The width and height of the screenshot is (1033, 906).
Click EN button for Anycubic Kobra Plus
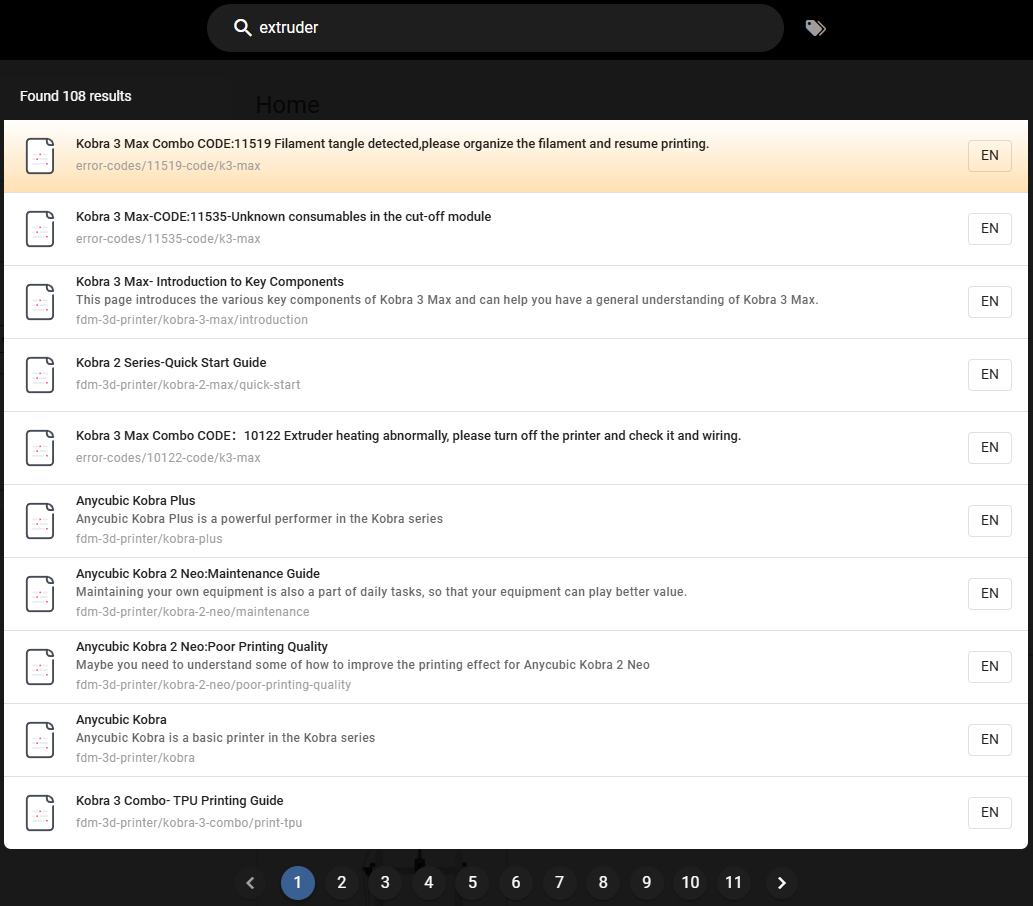click(x=990, y=521)
